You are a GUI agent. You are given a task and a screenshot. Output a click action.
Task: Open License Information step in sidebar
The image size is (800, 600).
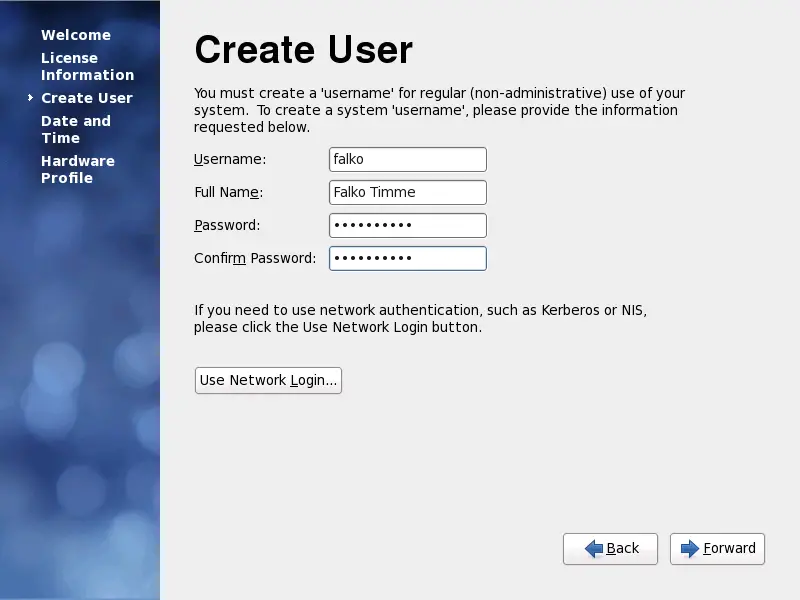tap(87, 66)
